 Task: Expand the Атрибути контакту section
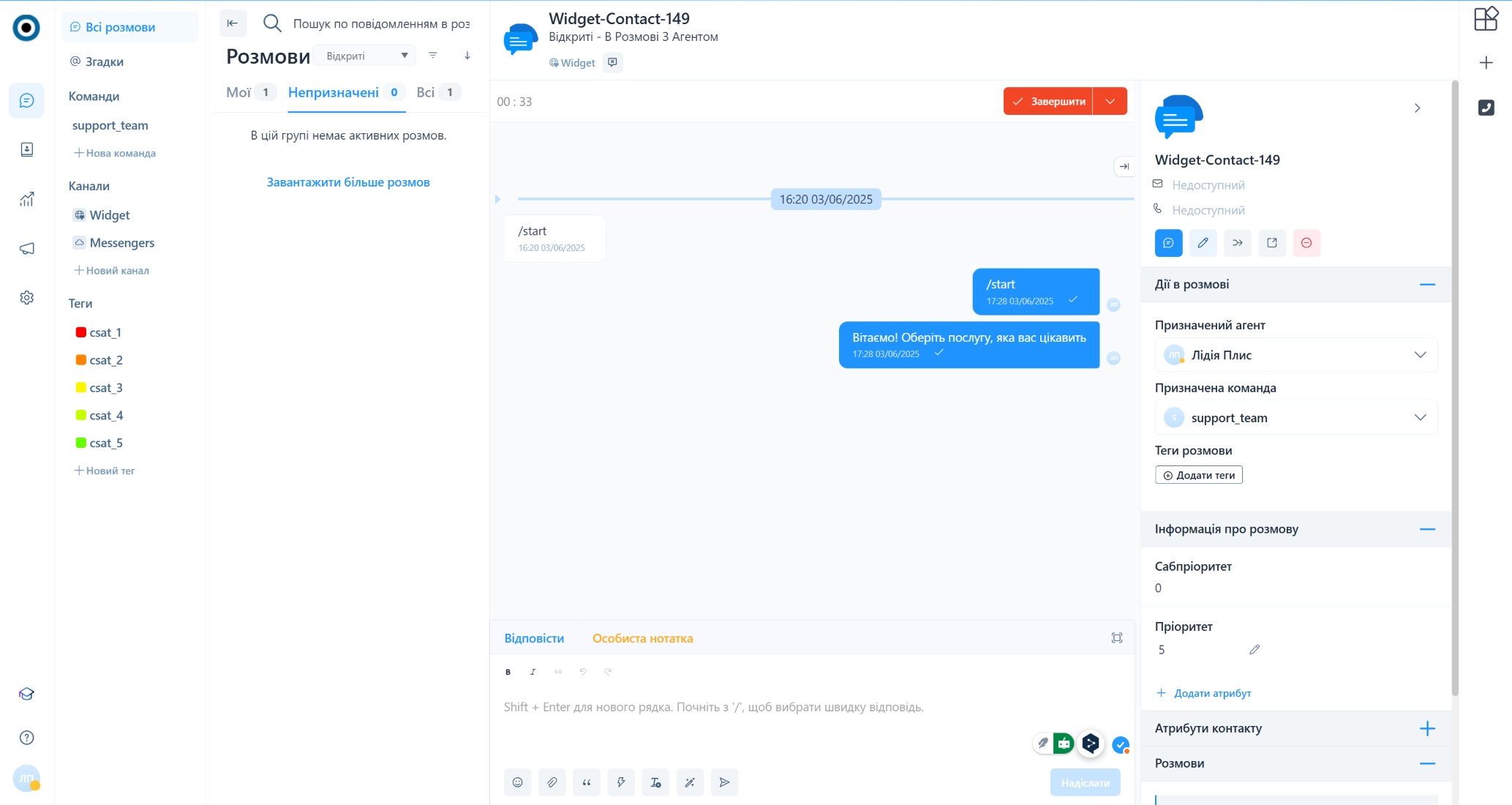coord(1427,728)
